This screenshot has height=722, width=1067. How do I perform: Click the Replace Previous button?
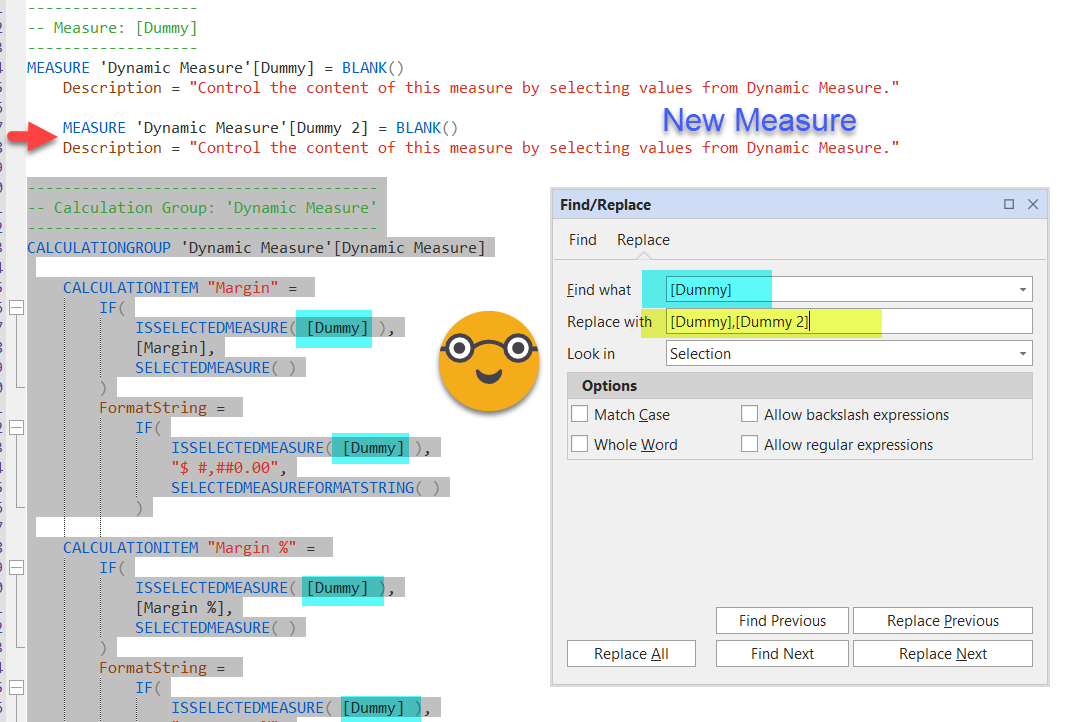pyautogui.click(x=942, y=621)
